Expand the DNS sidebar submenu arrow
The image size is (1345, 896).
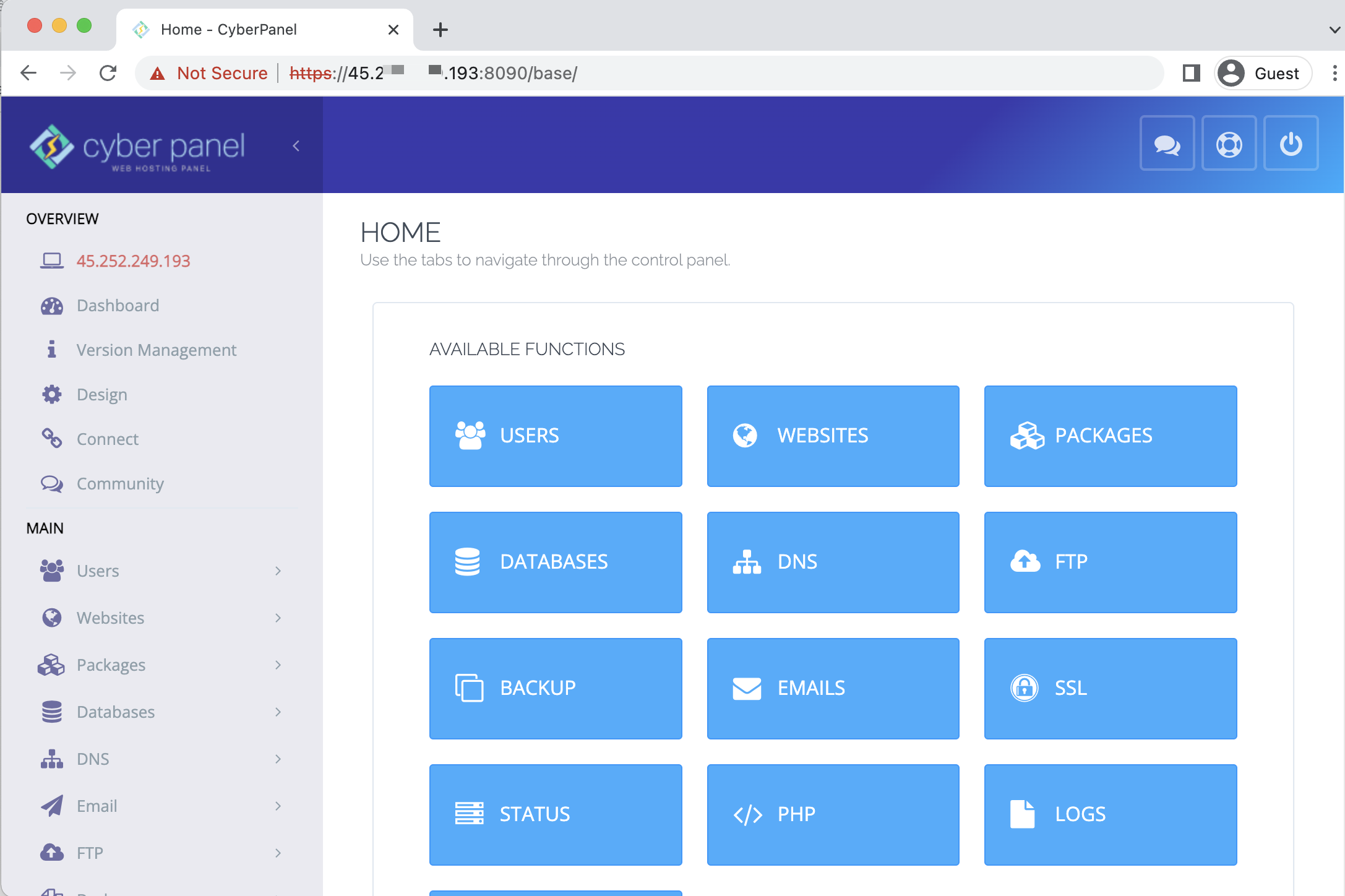278,759
